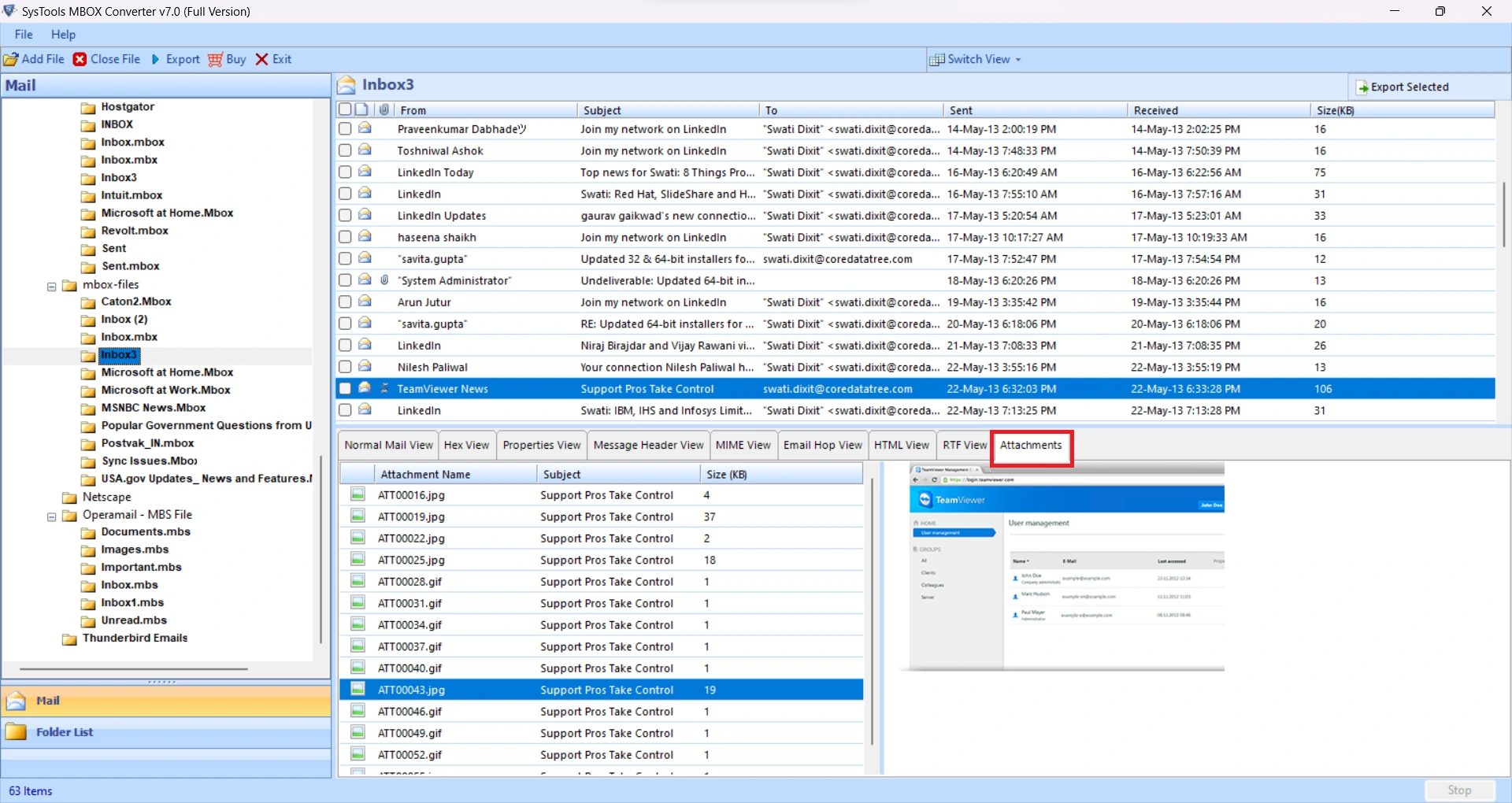Check the LinkedIn Today email checkbox
Viewport: 1512px width, 803px height.
[345, 172]
